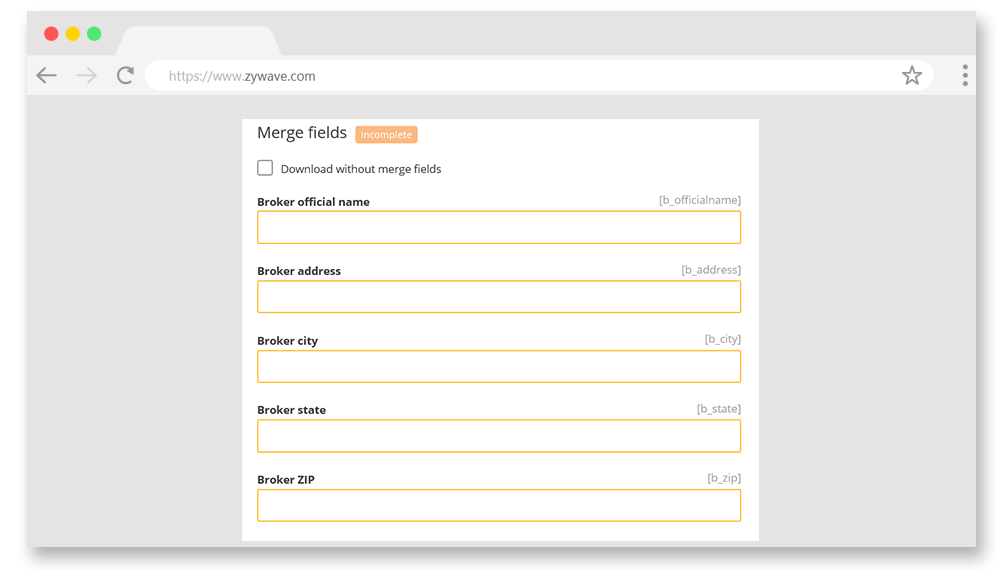Click the [b_state] merge tag text
1000x570 pixels.
(x=718, y=409)
